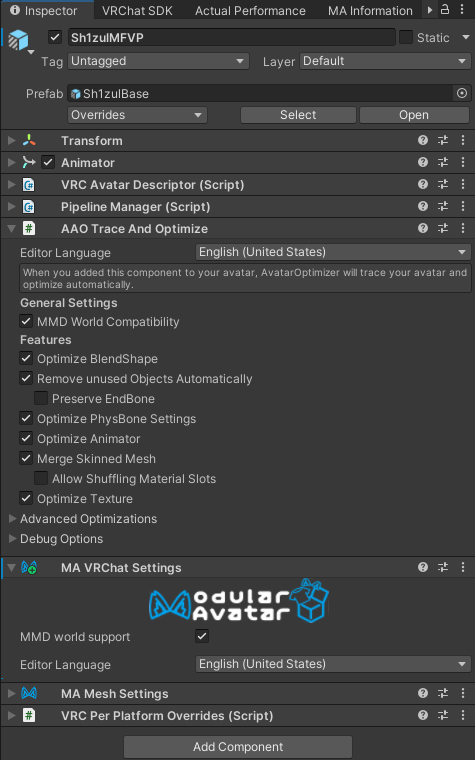Screen dimensions: 475x760
Task: Open help for VRC Avatar Descriptor
Action: pyautogui.click(x=423, y=185)
